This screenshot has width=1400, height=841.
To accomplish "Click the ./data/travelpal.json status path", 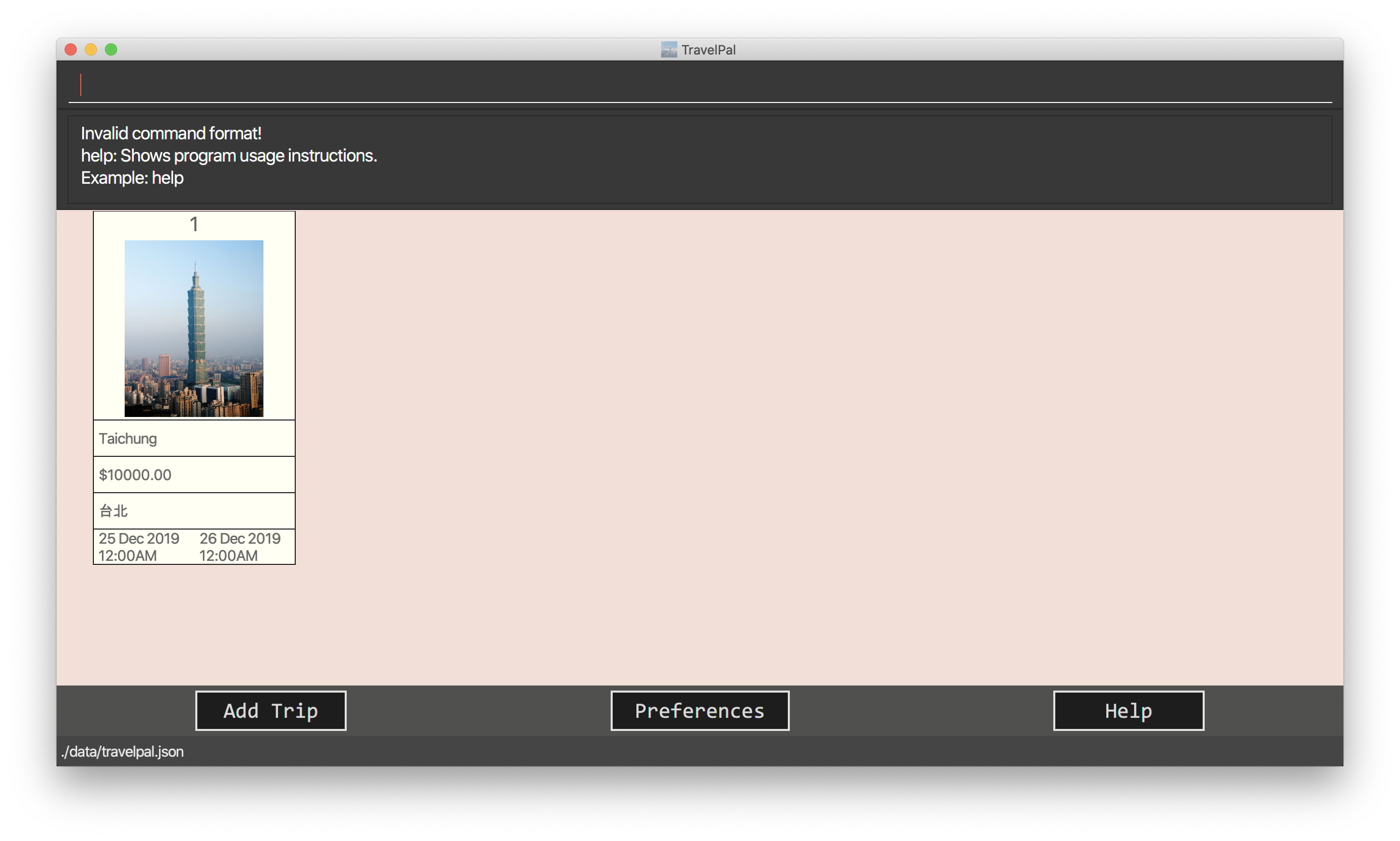I will [x=122, y=752].
